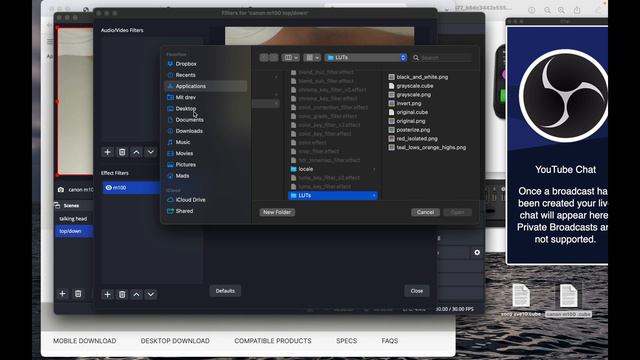This screenshot has width=640, height=360.
Task: Click canon m100 source camera icon
Action: [61, 189]
